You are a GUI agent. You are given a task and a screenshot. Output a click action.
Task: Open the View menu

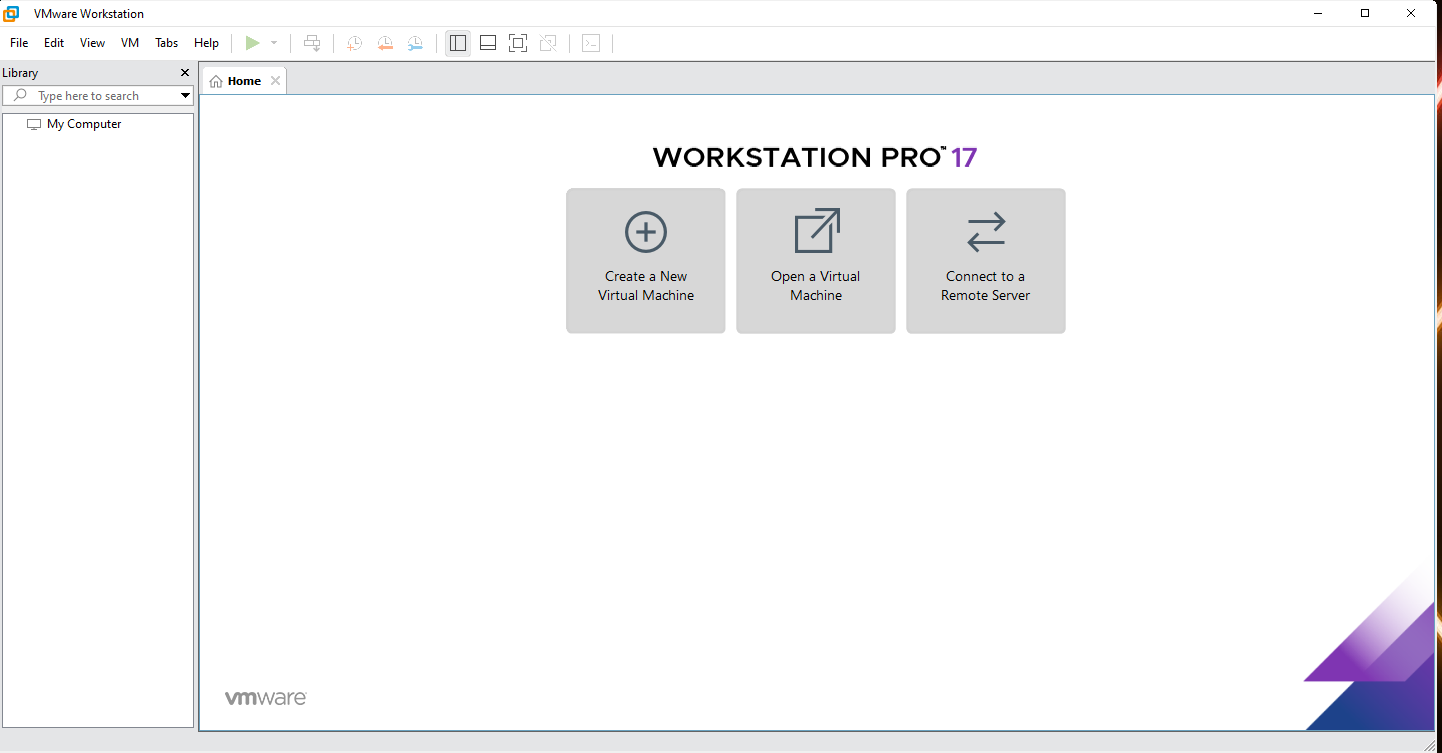93,43
